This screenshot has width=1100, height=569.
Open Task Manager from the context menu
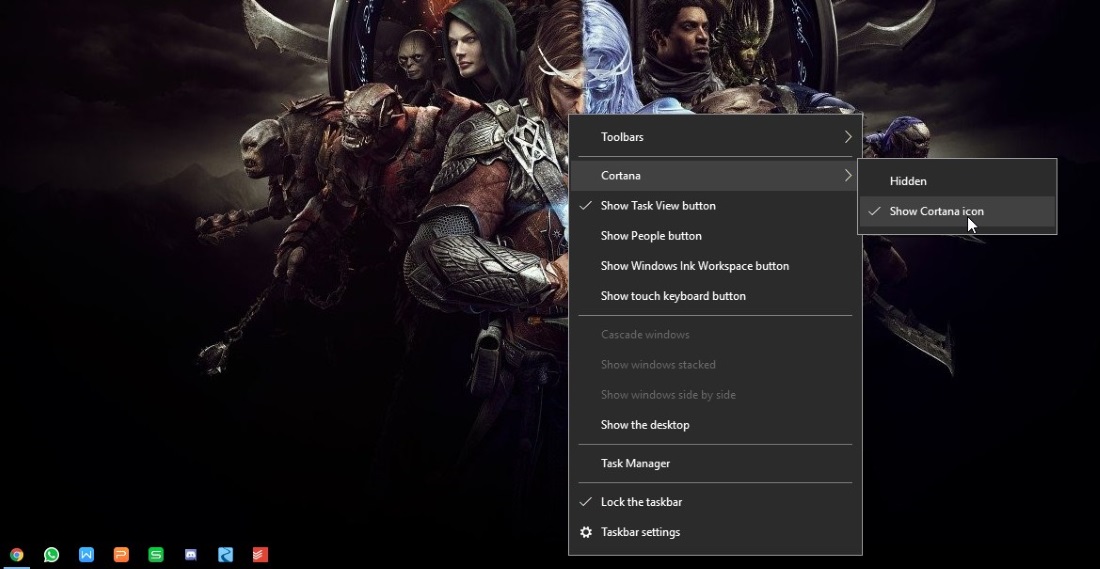(x=715, y=463)
